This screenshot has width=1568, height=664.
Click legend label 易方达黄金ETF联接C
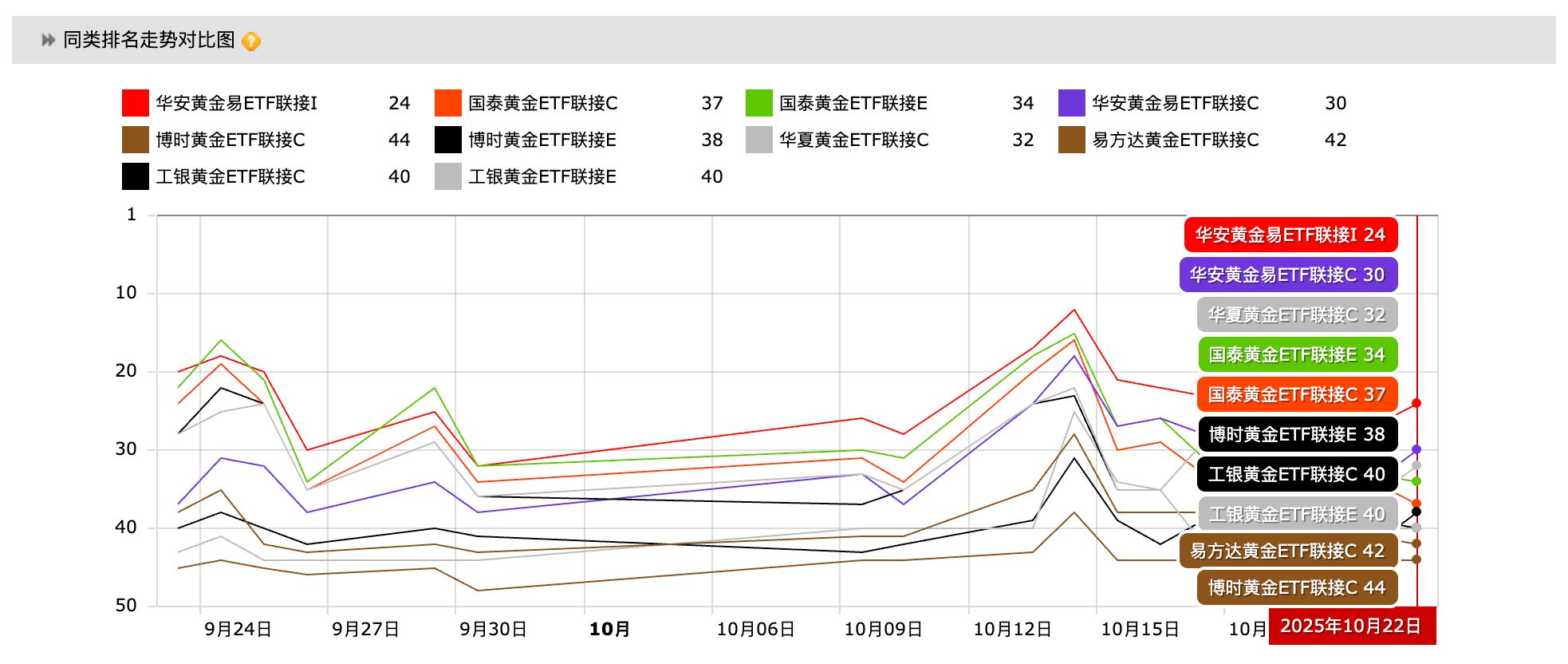(1176, 140)
